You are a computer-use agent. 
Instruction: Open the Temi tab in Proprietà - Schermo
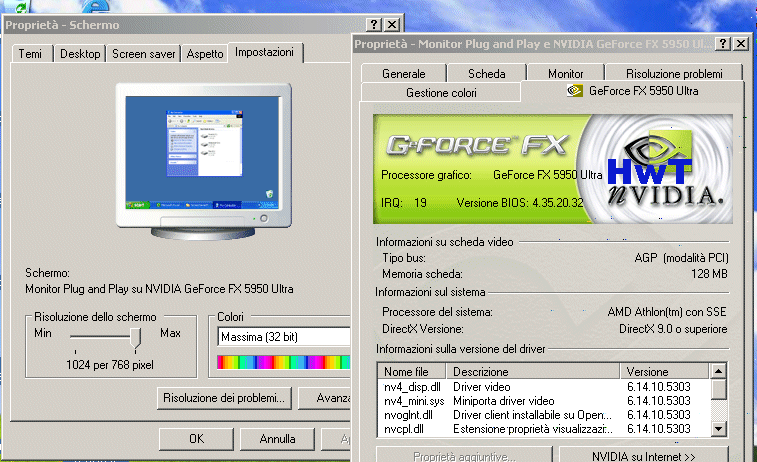click(x=30, y=54)
